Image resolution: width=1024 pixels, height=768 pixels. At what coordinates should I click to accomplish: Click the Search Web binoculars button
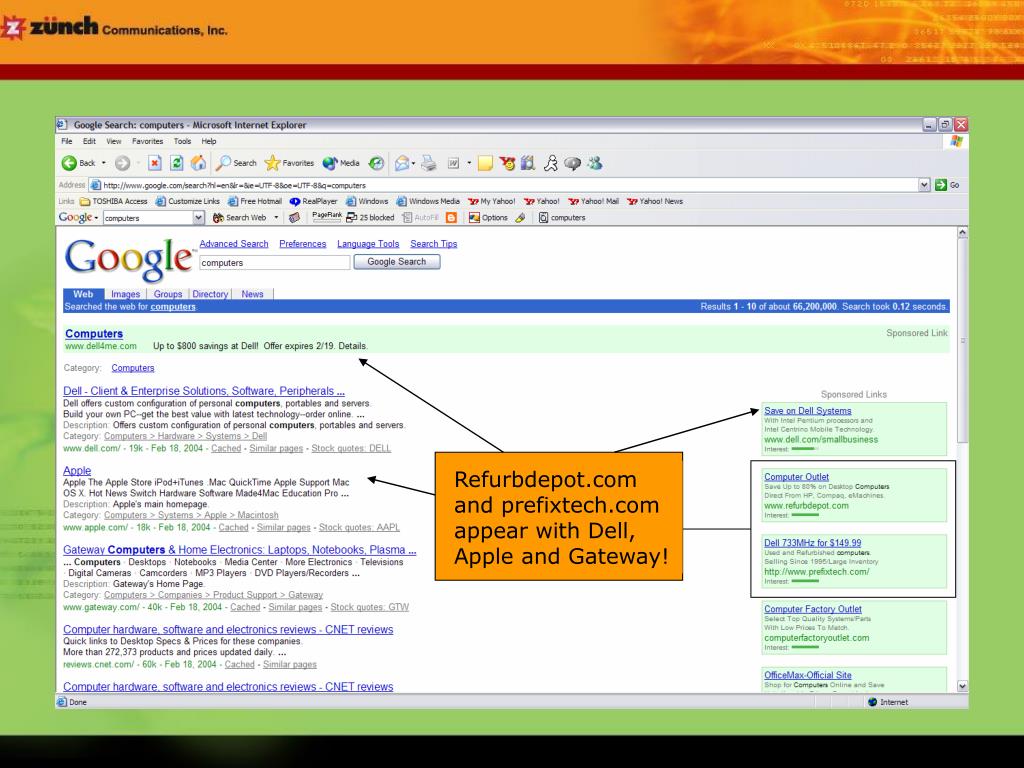pos(240,217)
